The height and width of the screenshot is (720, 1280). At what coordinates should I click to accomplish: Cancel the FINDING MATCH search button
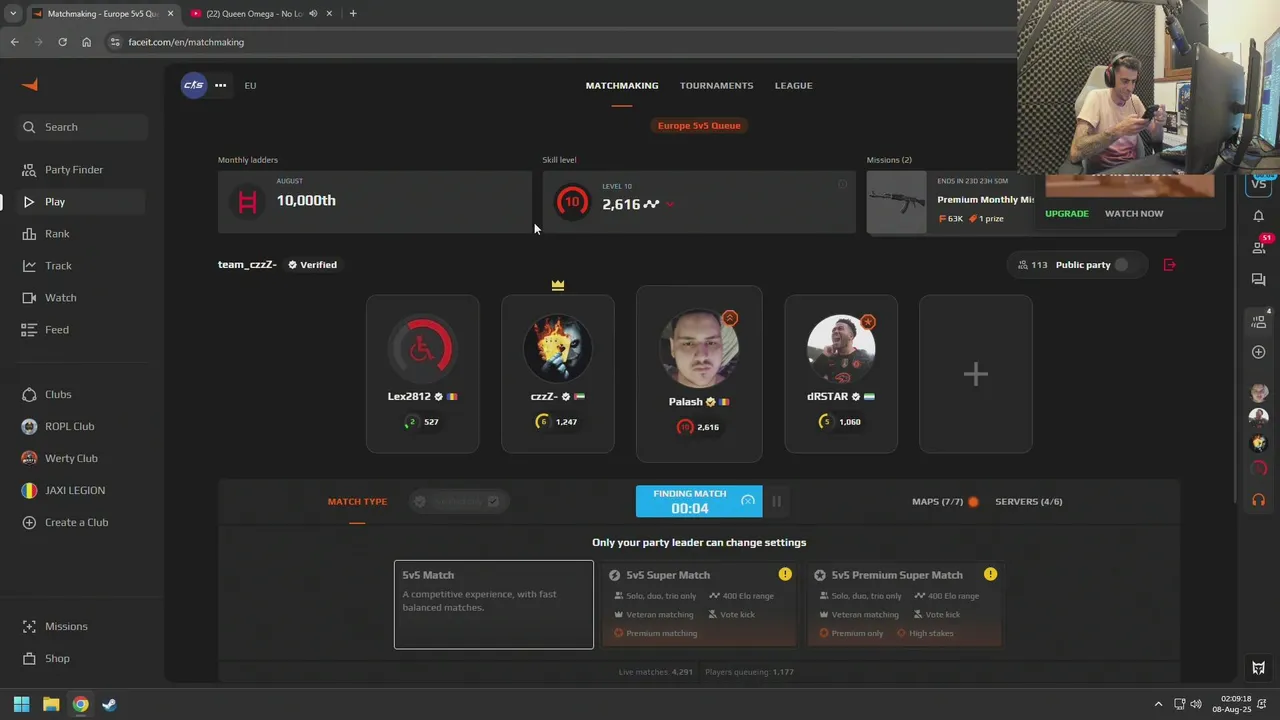(699, 501)
